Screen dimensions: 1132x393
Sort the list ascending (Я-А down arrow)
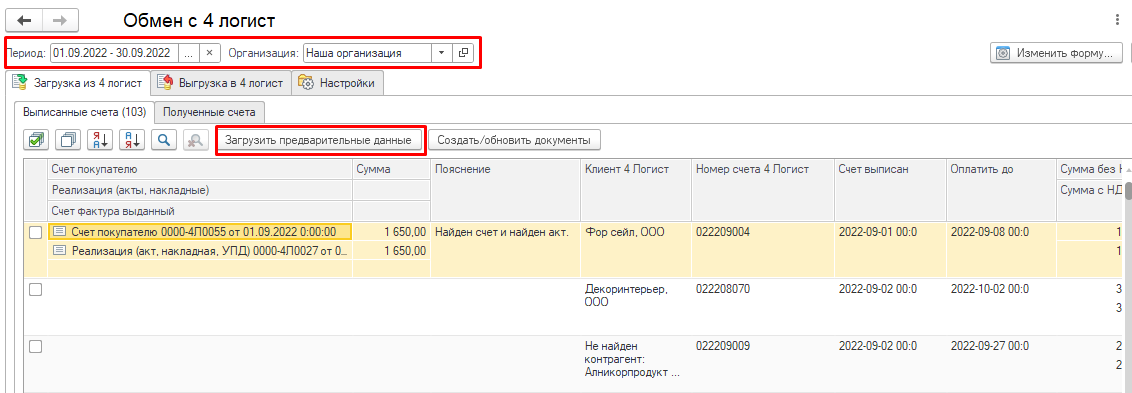[x=100, y=140]
